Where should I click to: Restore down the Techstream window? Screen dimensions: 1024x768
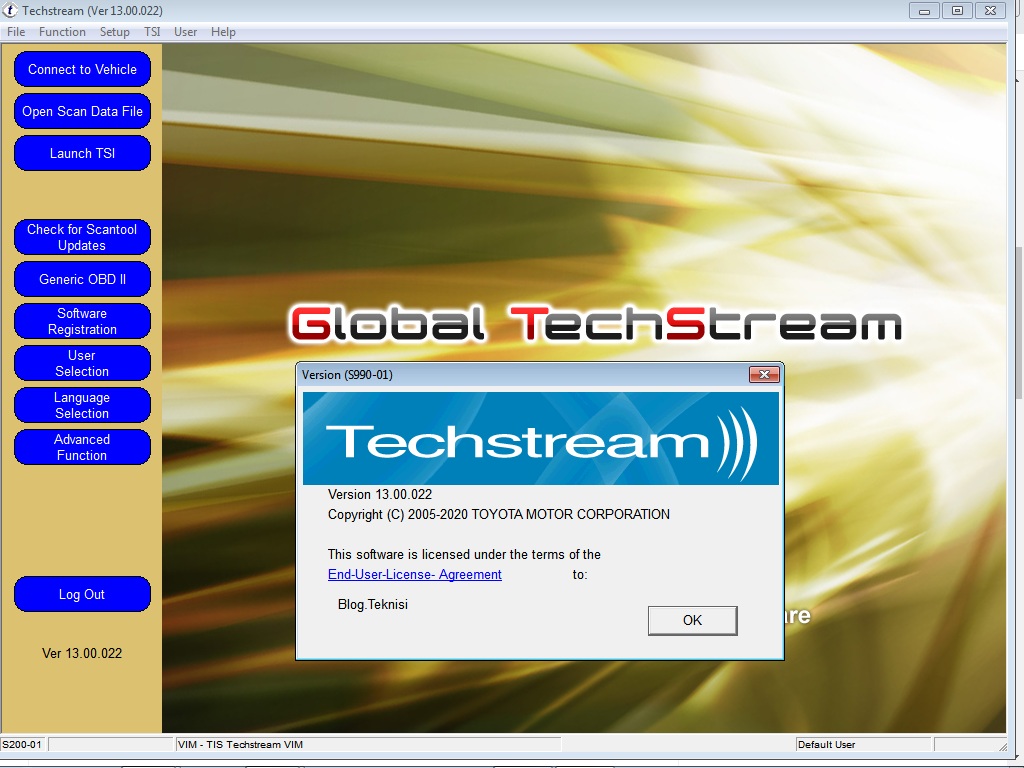[957, 10]
